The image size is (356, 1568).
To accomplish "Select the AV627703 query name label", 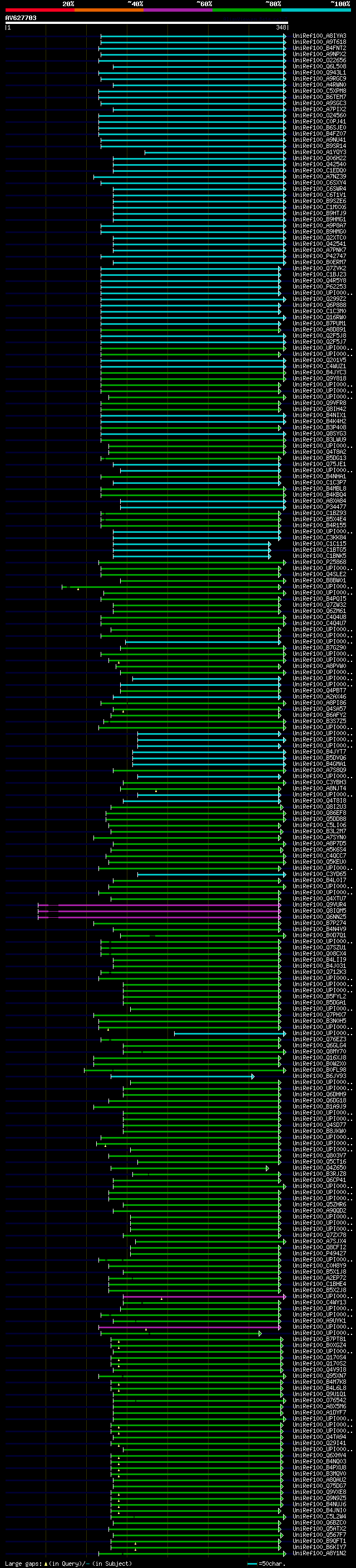I will (x=21, y=18).
